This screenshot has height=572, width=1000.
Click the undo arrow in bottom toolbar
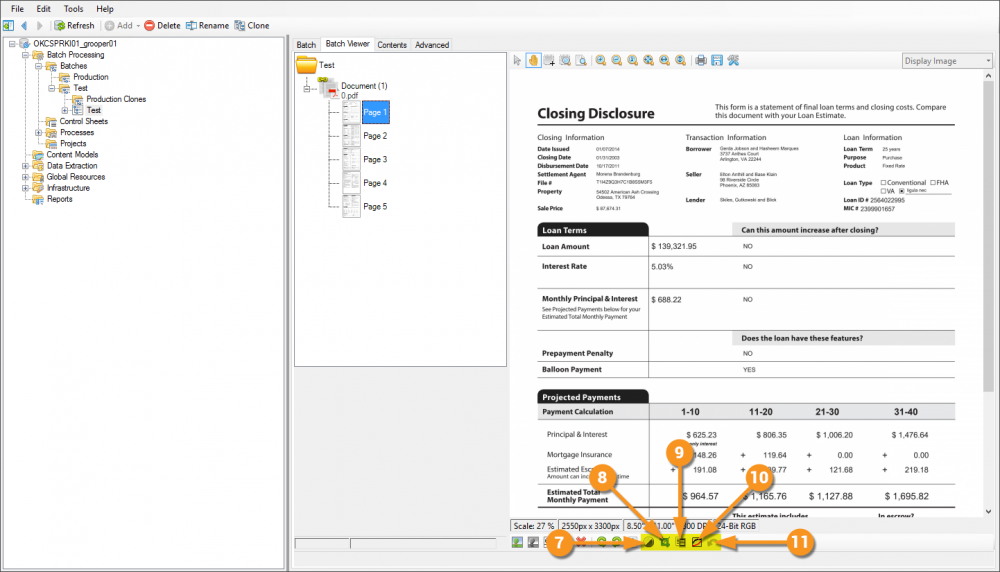713,542
